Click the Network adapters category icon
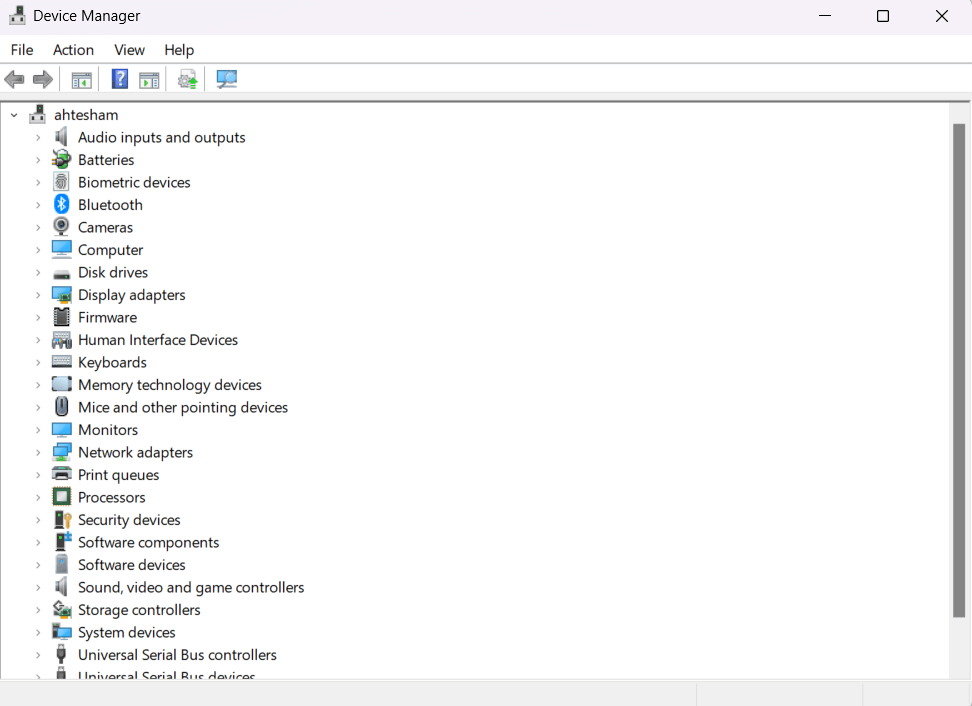Image resolution: width=972 pixels, height=706 pixels. coord(61,452)
